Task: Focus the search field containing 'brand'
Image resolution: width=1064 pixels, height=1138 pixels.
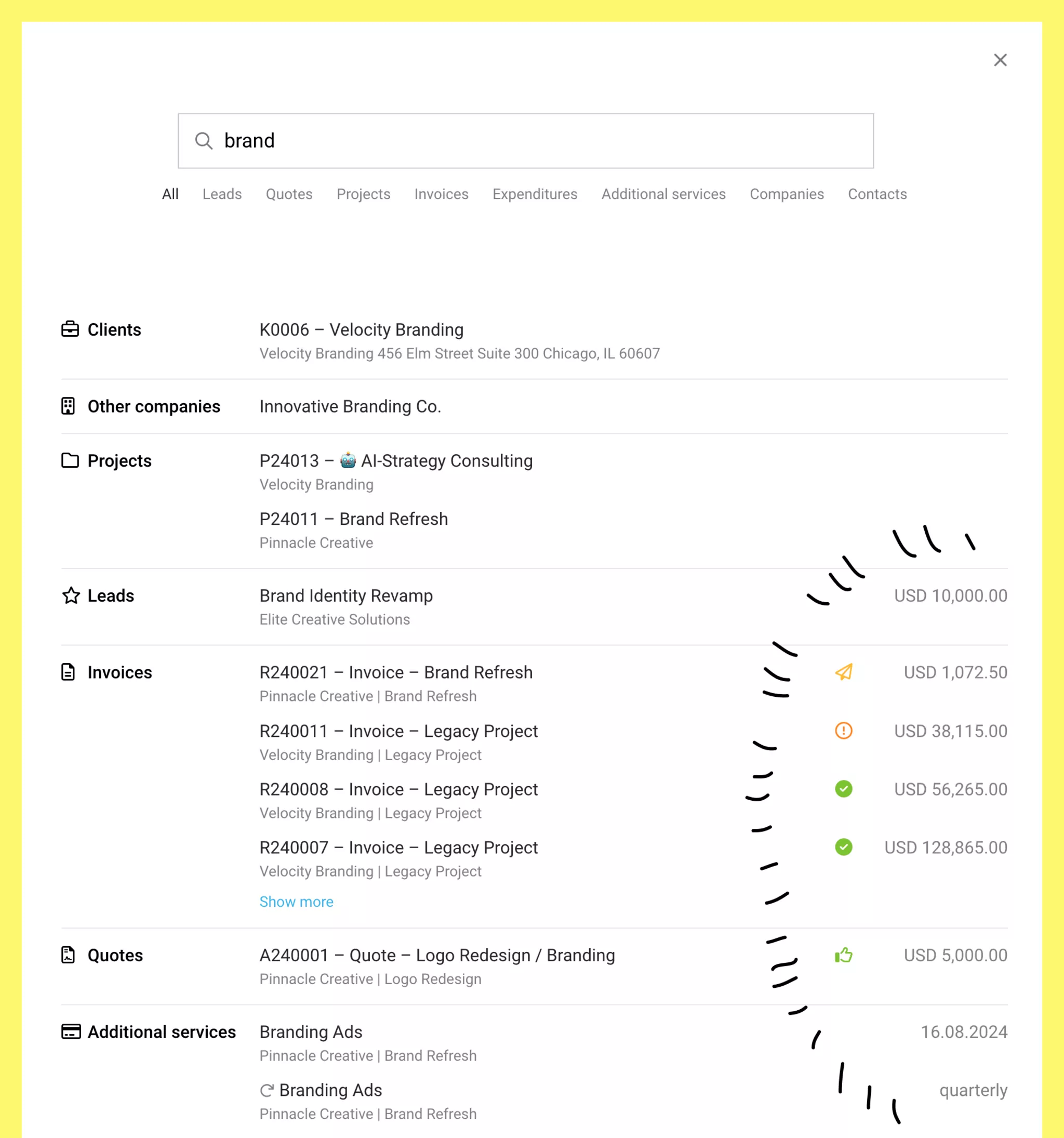Action: 525,141
